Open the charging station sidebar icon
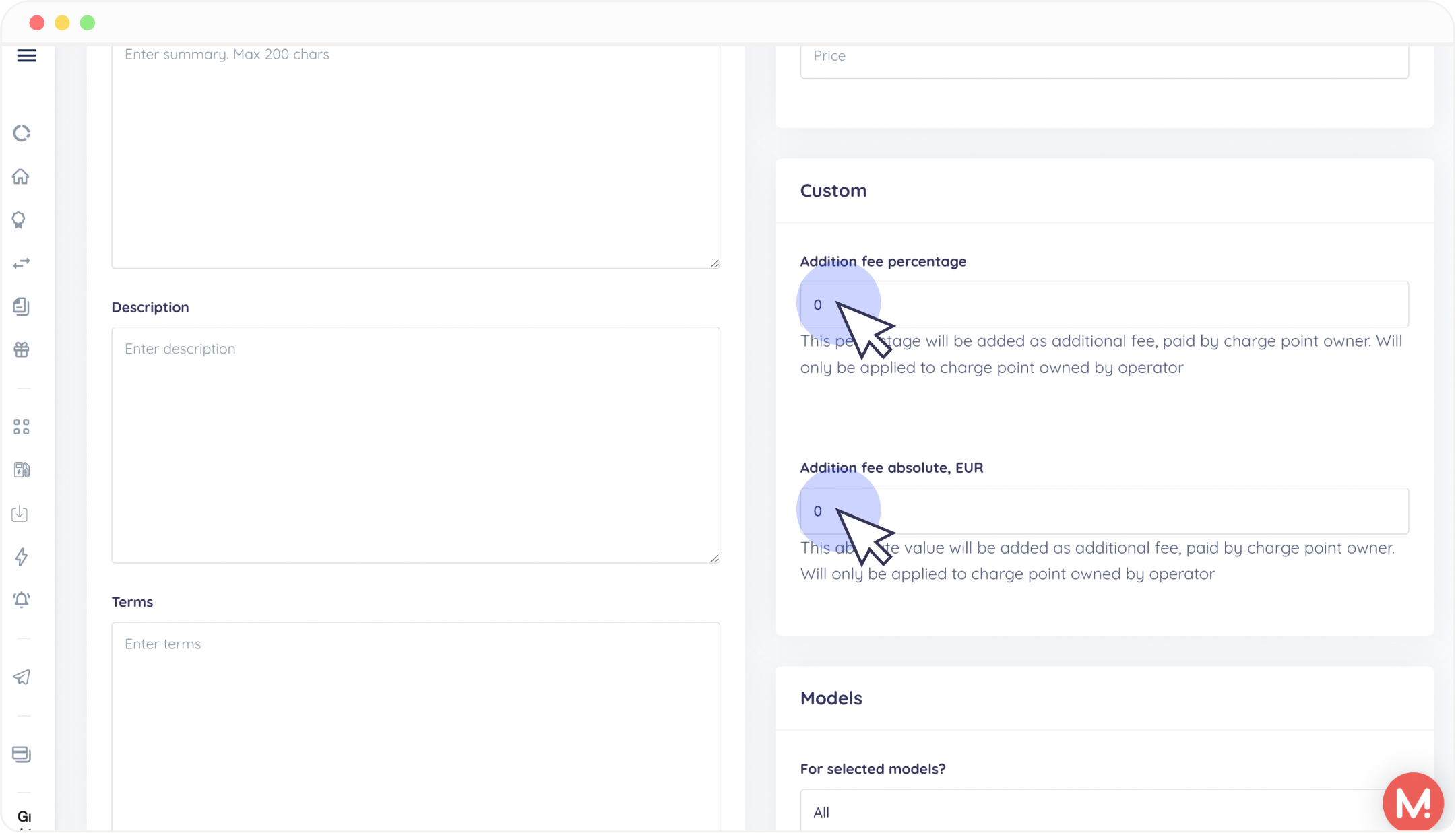Viewport: 1456px width, 833px height. [x=22, y=470]
